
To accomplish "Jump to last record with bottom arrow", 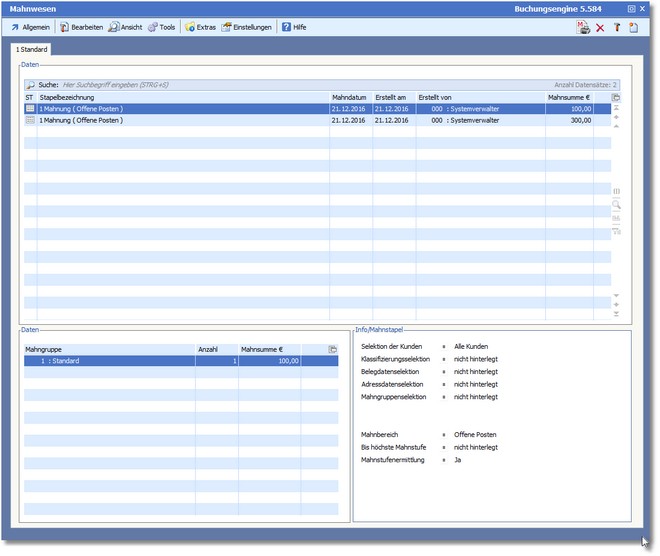I will point(616,314).
